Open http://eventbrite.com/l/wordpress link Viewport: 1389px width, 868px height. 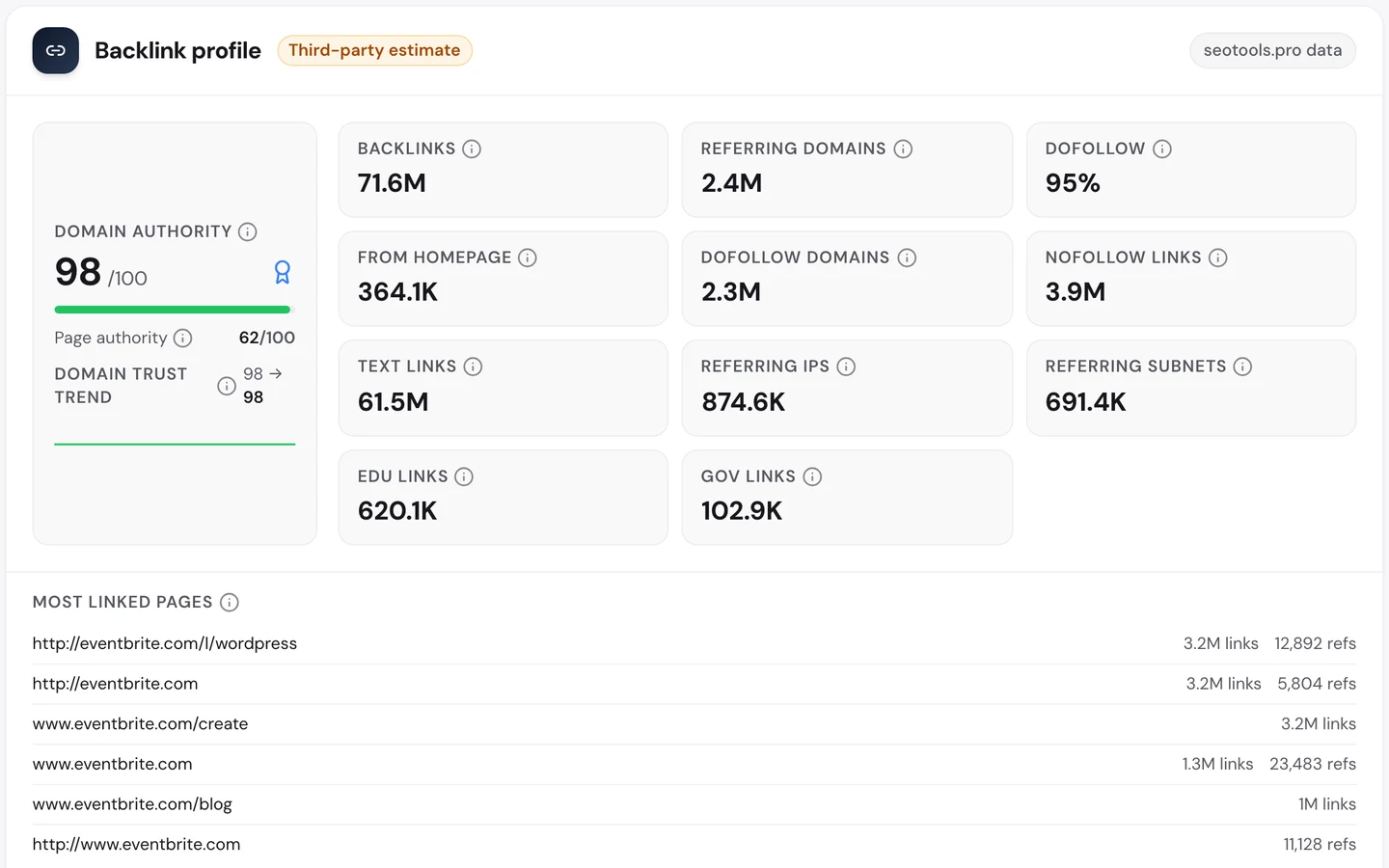point(165,643)
